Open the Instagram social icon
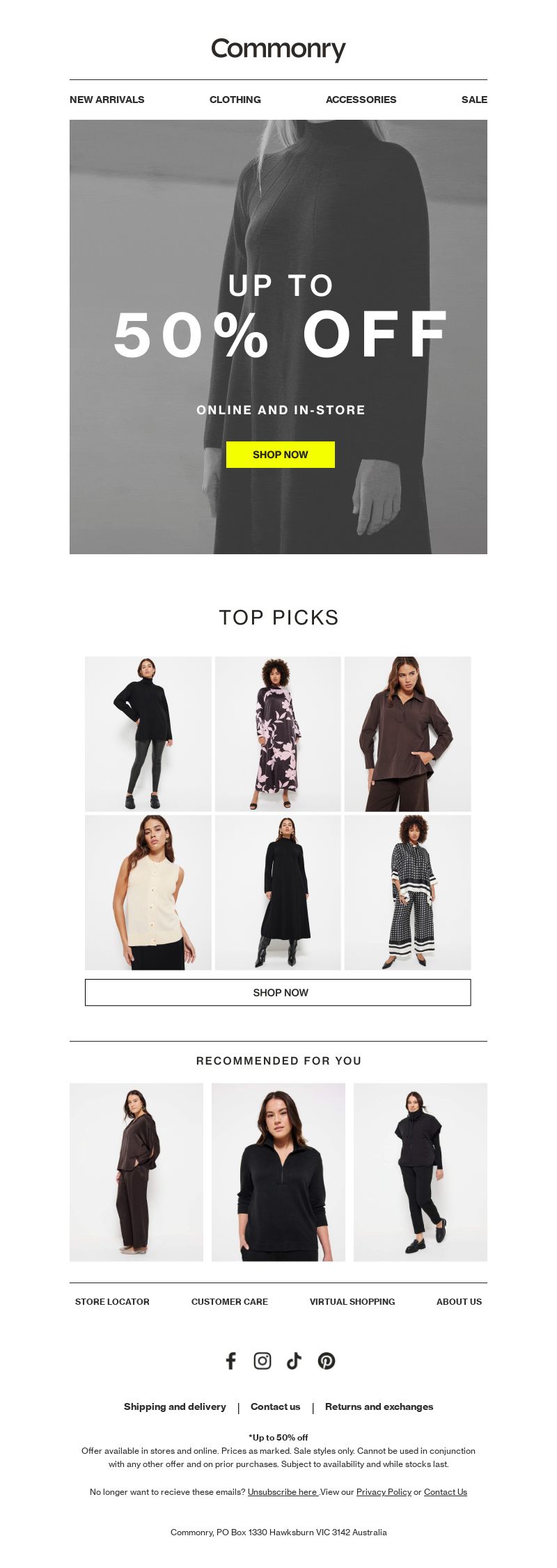This screenshot has width=557, height=1568. [262, 1361]
